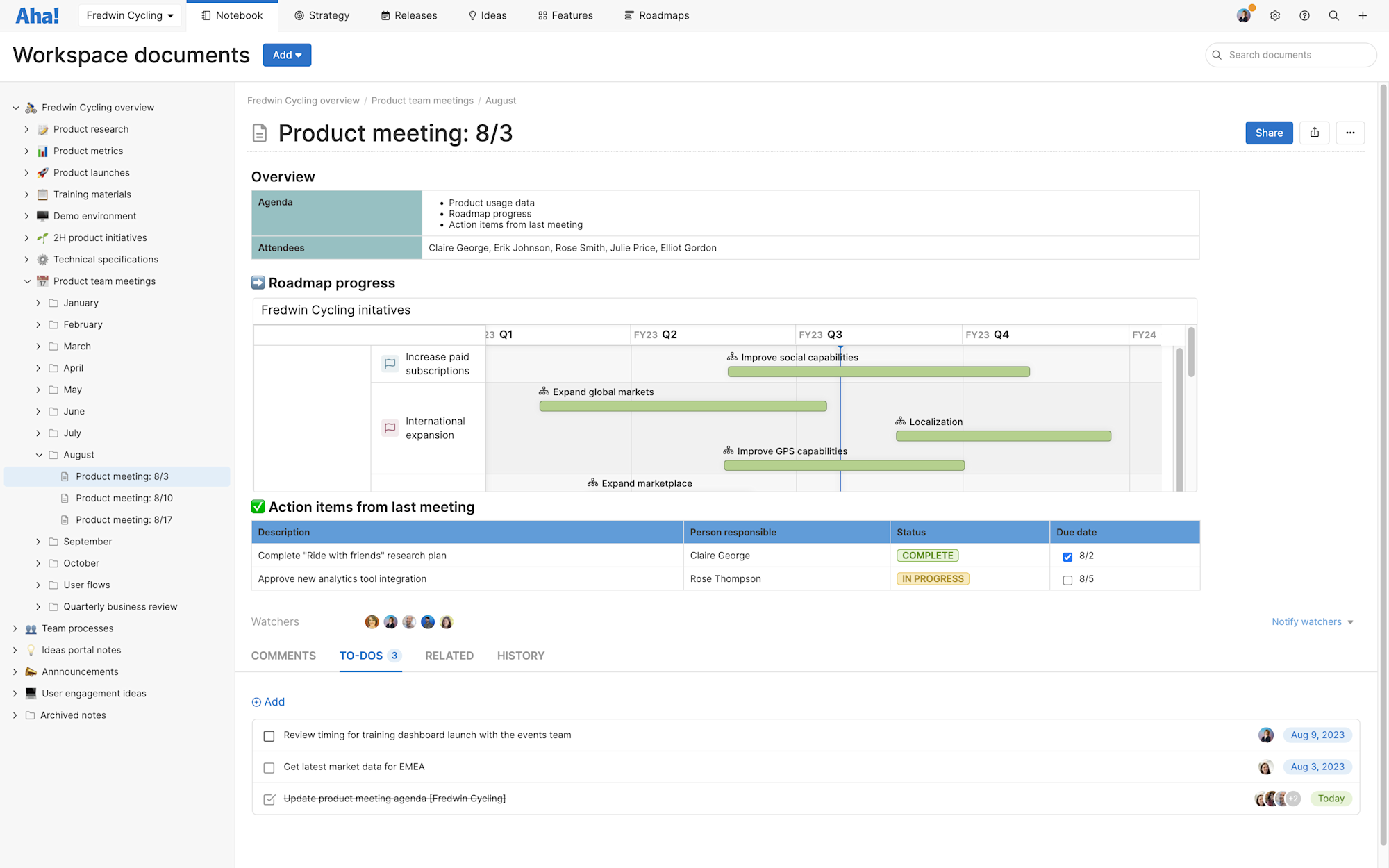Image resolution: width=1389 pixels, height=868 pixels.
Task: Click the help question mark icon
Action: point(1304,15)
